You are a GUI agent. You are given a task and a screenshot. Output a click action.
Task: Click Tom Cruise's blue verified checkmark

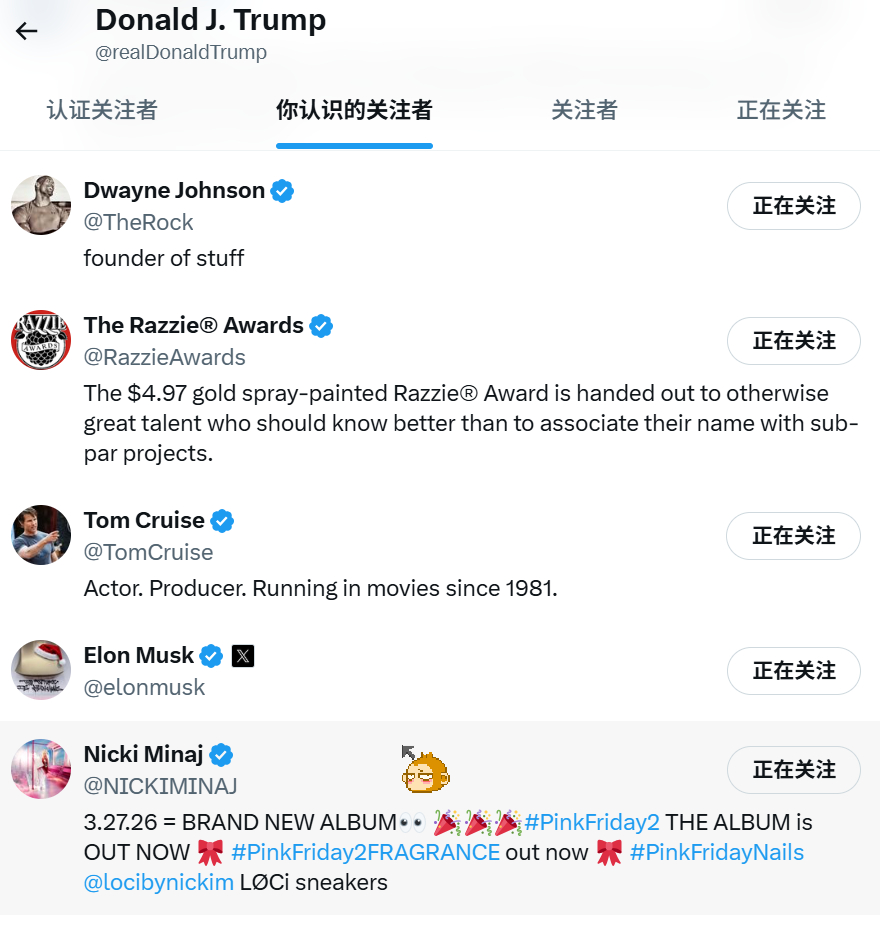point(223,521)
